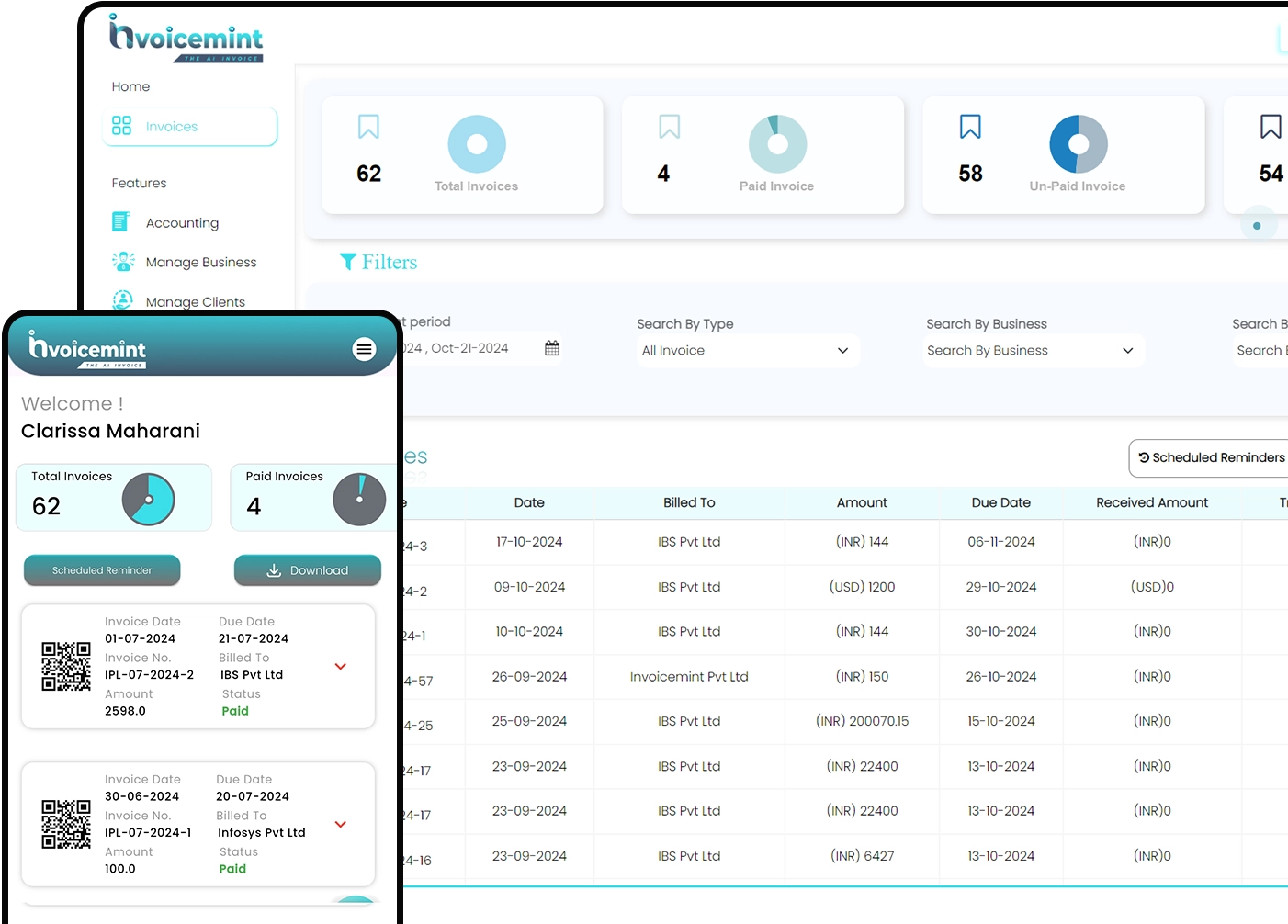Click the 30-10-2024 due date cell
Screen dimensions: 1288x924
(1001, 632)
